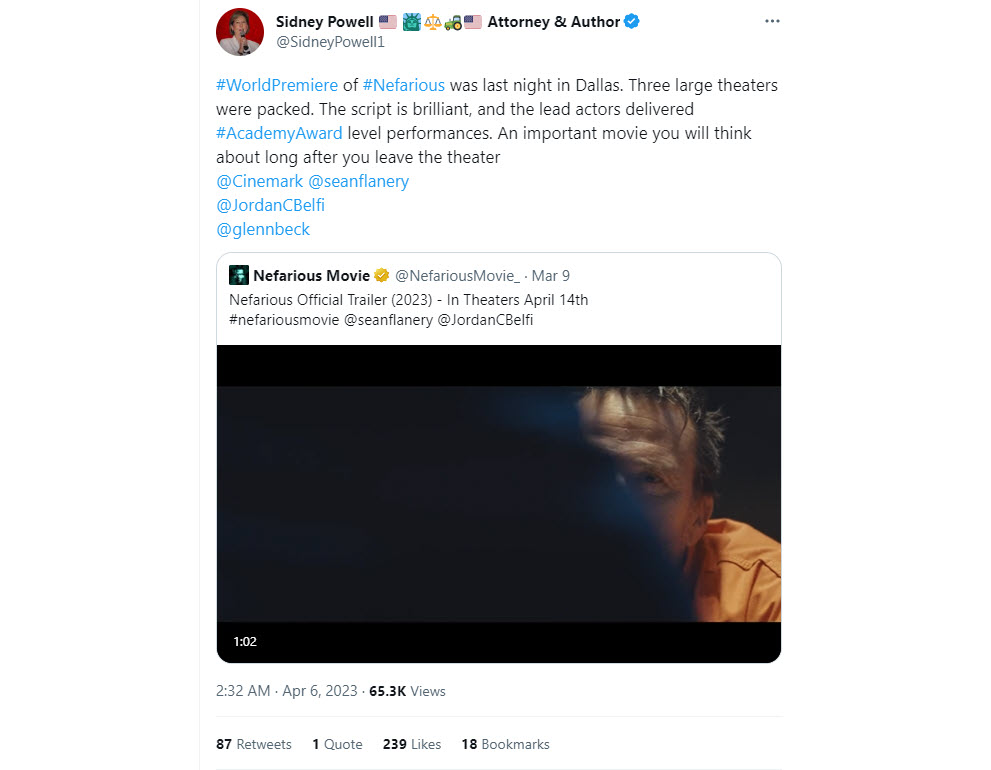This screenshot has height=770, width=991.
Task: Show the 1 Quote tweet
Action: tap(337, 744)
